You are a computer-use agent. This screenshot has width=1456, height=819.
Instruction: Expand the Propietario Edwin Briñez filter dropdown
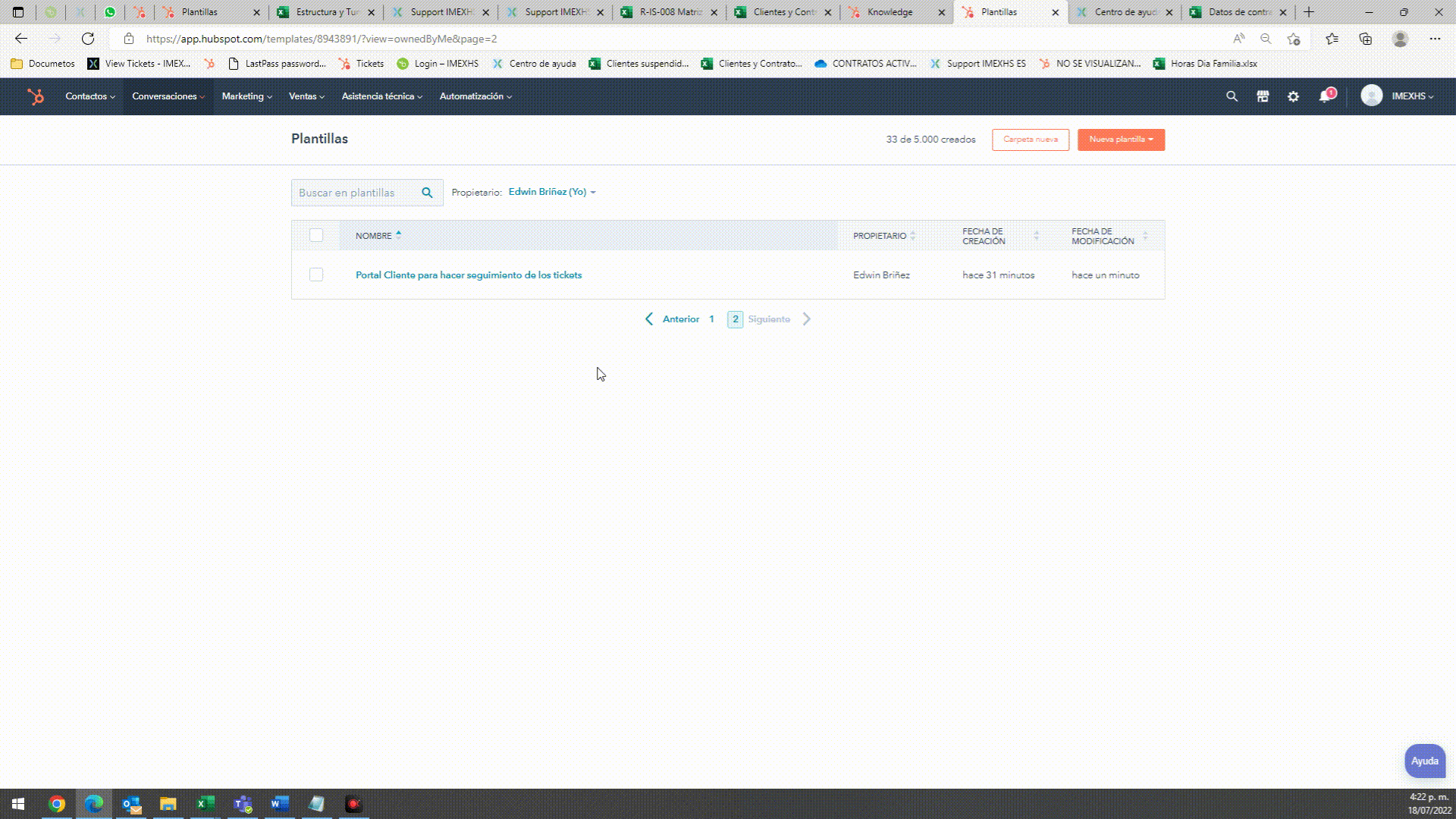(552, 192)
